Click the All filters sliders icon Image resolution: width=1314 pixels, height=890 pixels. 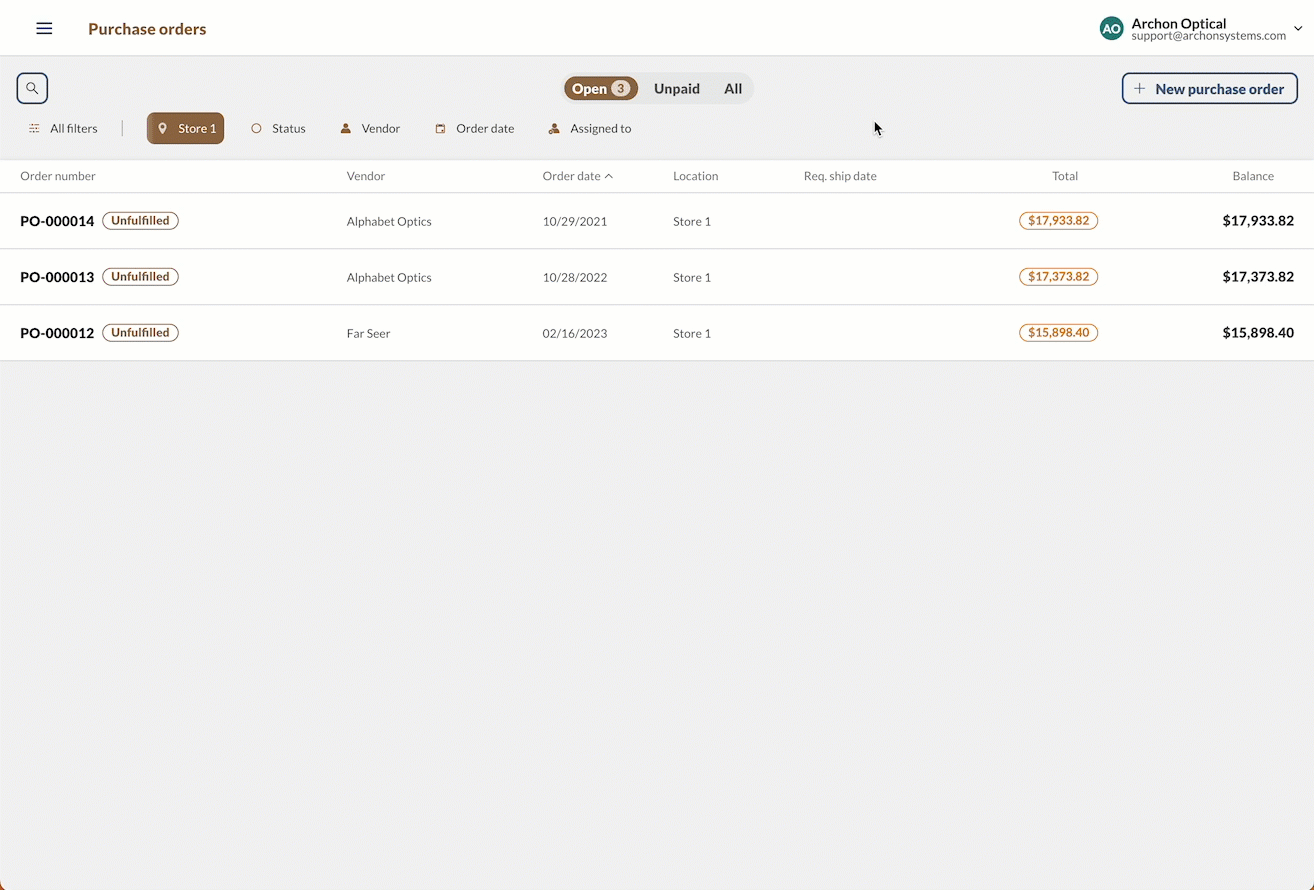[35, 129]
